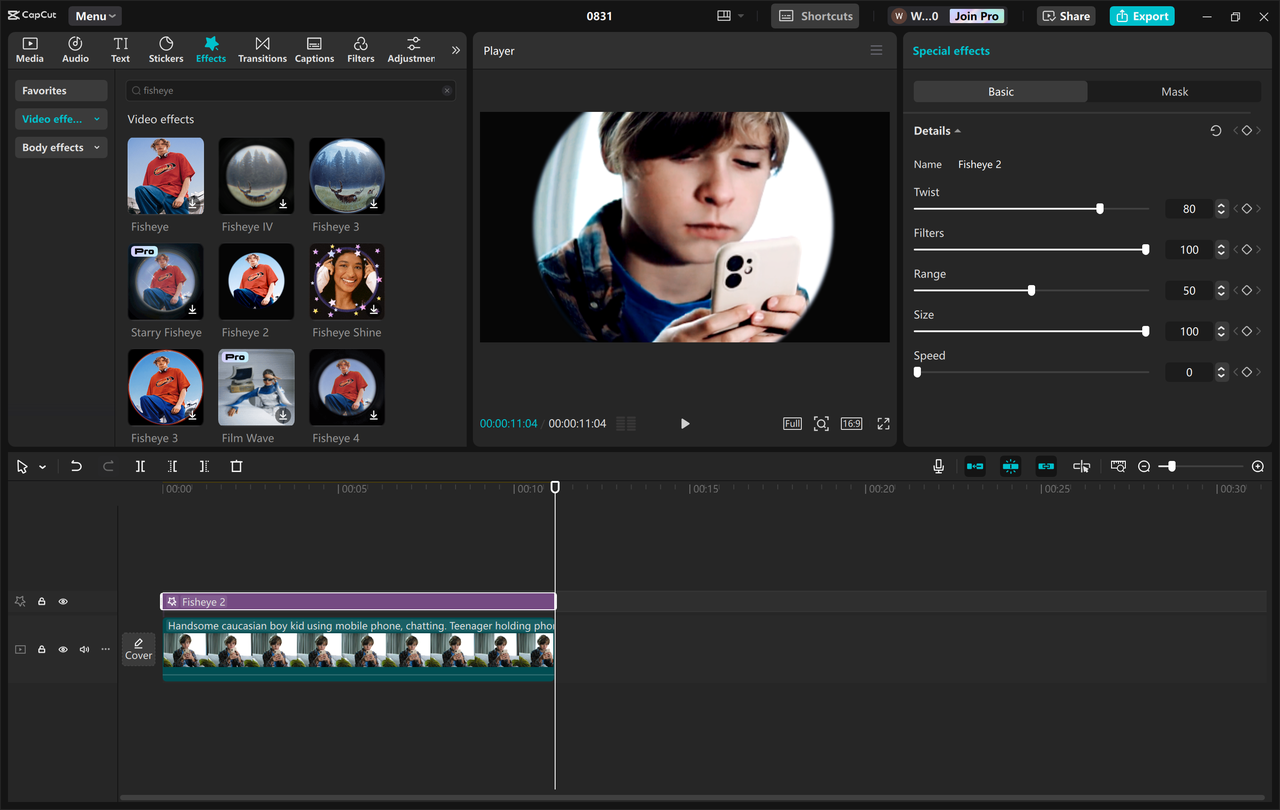Open the Media tab
1280x810 pixels.
(30, 50)
